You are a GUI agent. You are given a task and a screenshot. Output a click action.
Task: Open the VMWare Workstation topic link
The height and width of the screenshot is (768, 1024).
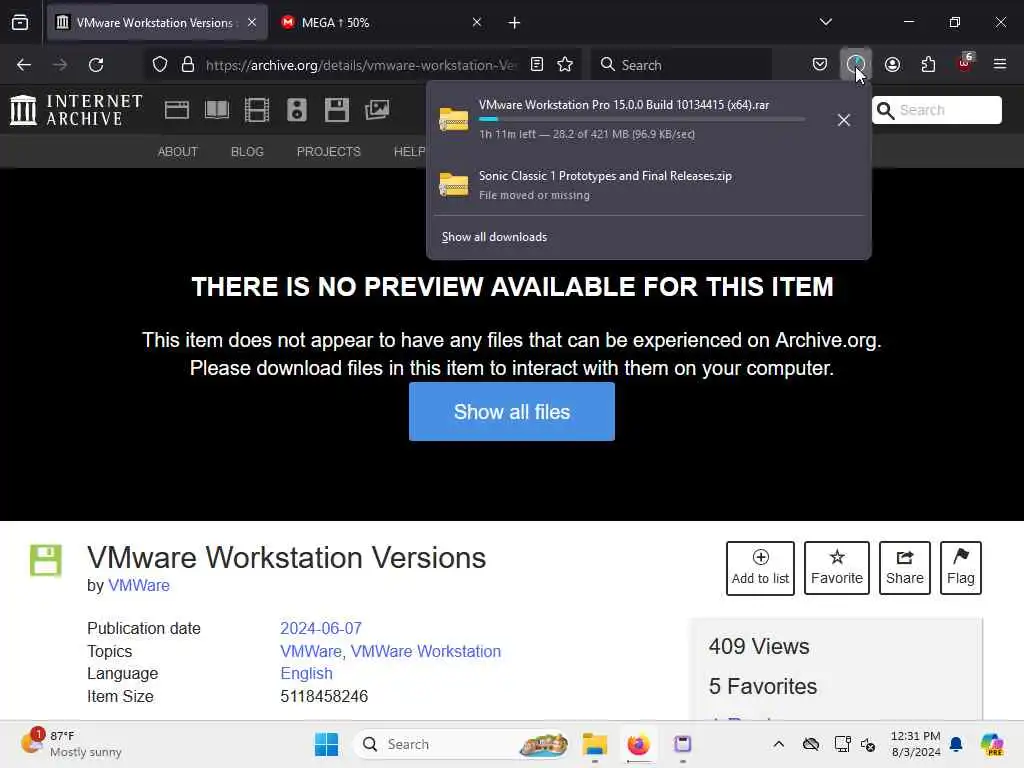[426, 651]
